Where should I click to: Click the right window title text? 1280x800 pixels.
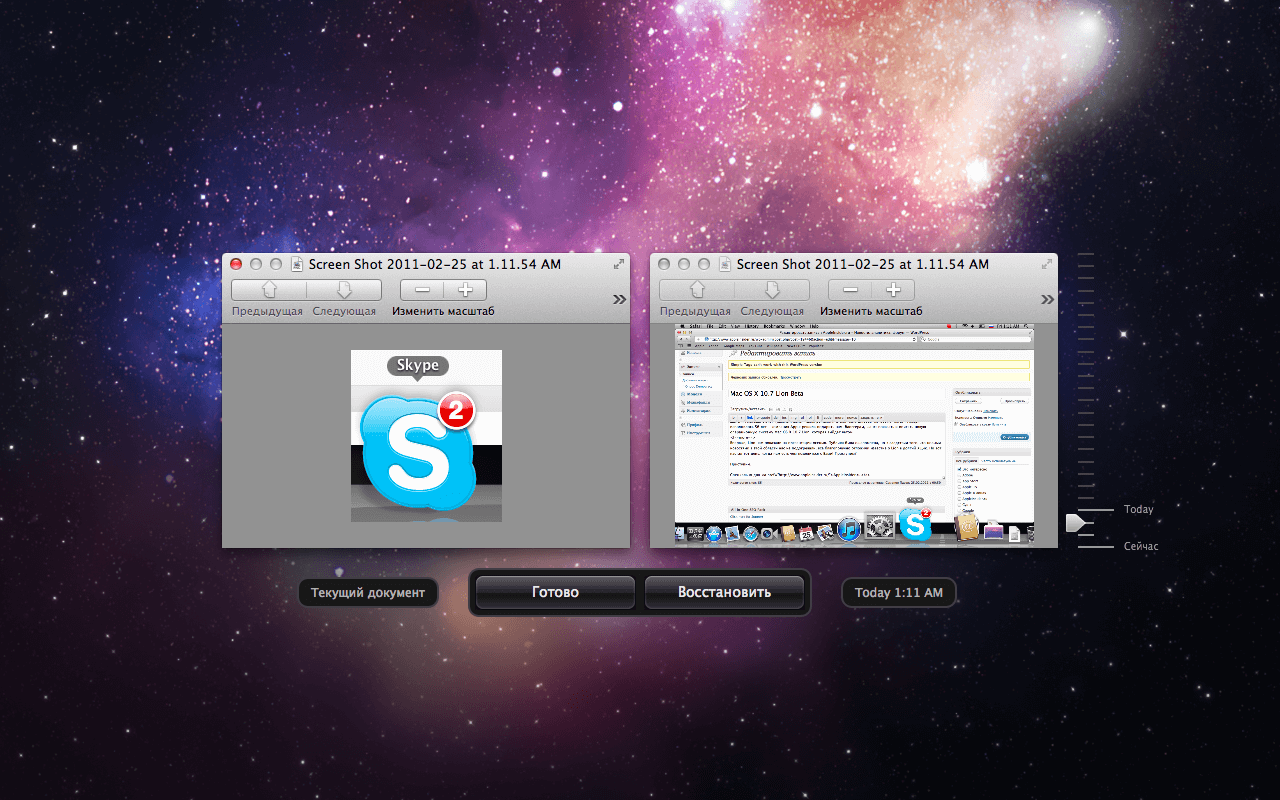click(x=862, y=265)
